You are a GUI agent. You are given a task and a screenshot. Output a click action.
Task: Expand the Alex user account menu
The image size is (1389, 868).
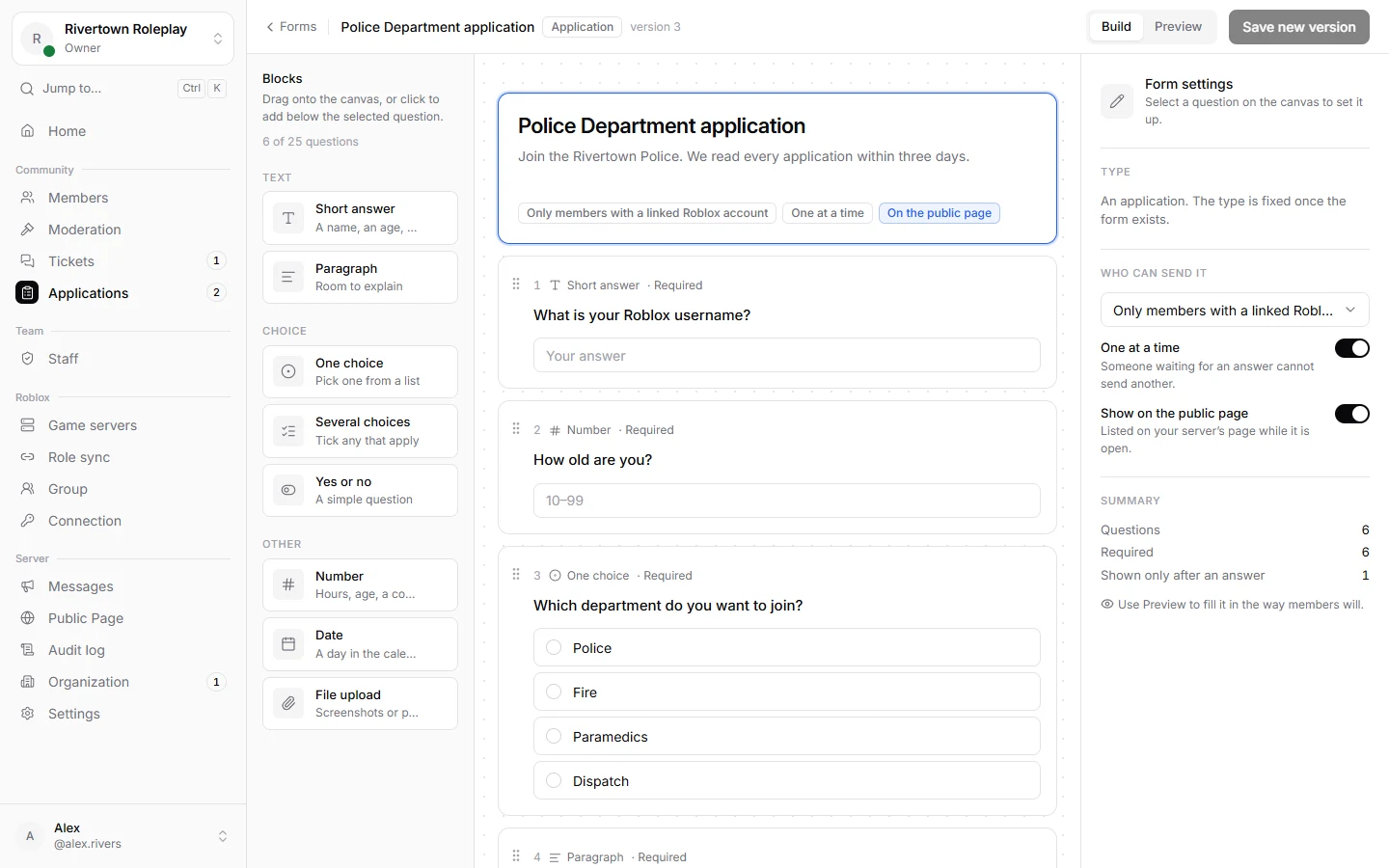pyautogui.click(x=123, y=836)
